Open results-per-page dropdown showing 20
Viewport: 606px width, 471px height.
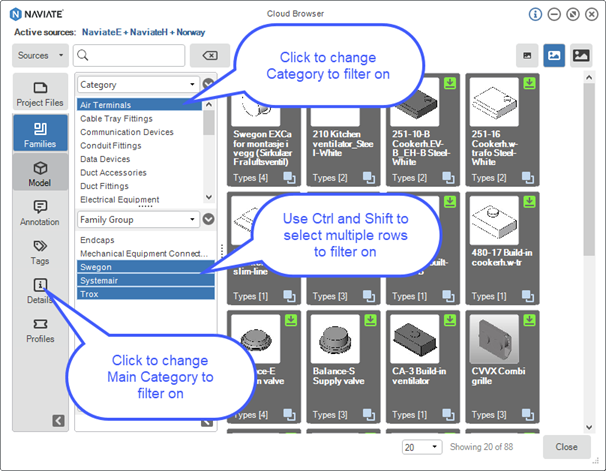[422, 447]
